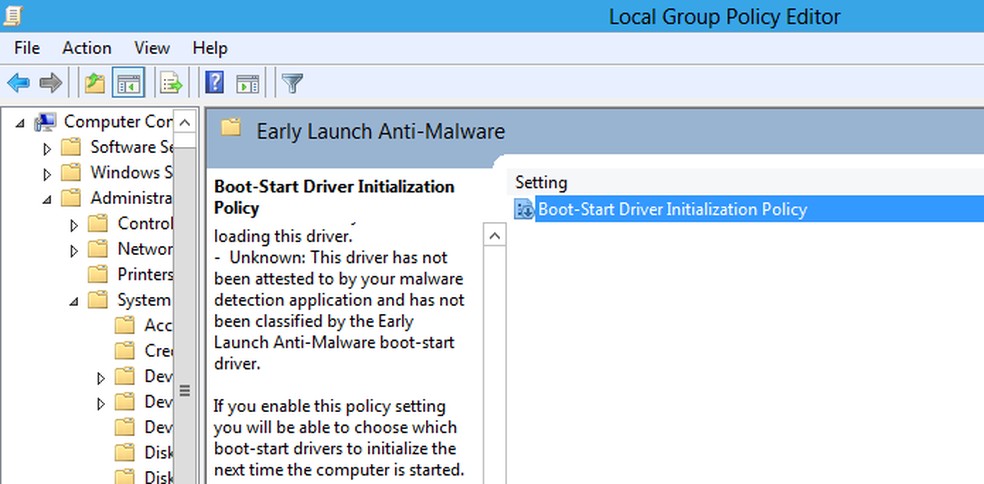Image resolution: width=984 pixels, height=484 pixels.
Task: Select Boot-Start Driver Initialization Policy setting row
Action: point(749,209)
